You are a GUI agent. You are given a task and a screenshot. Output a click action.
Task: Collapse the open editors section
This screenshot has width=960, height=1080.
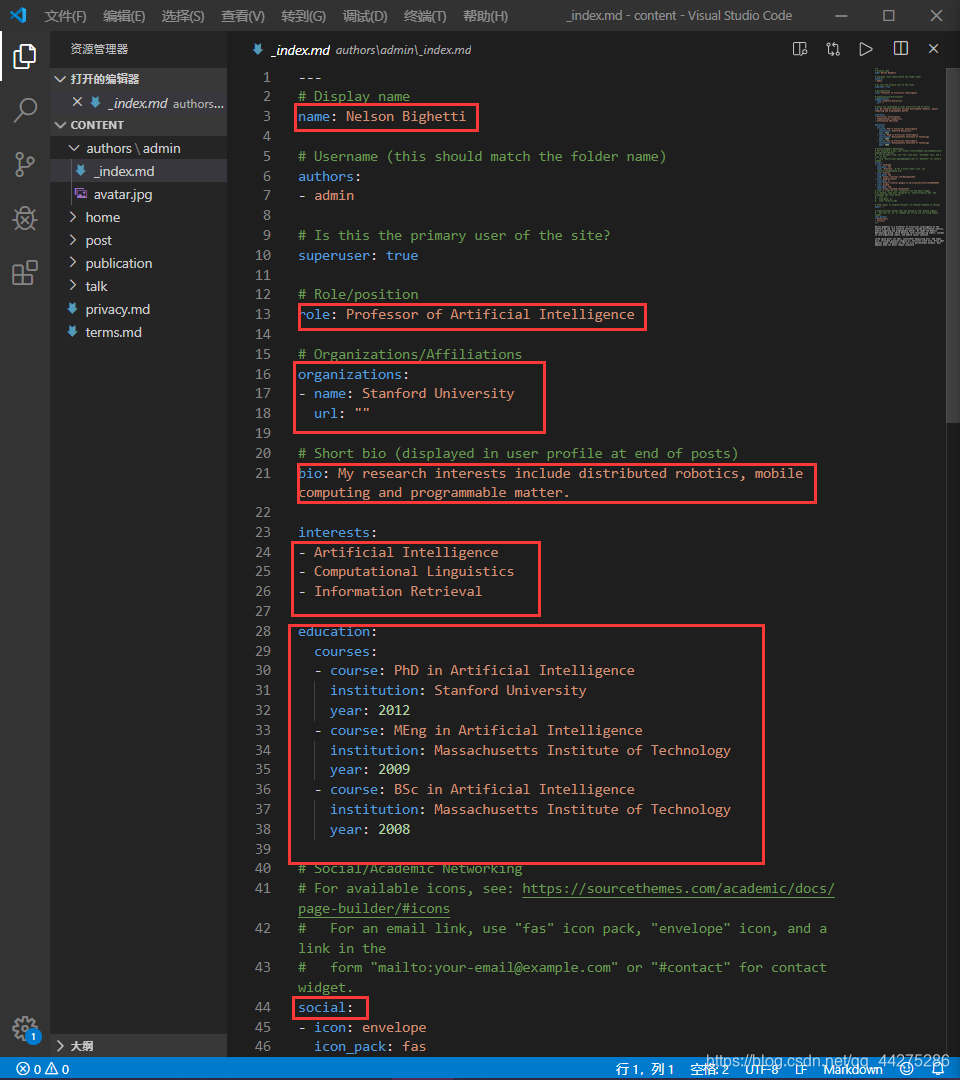[x=61, y=79]
